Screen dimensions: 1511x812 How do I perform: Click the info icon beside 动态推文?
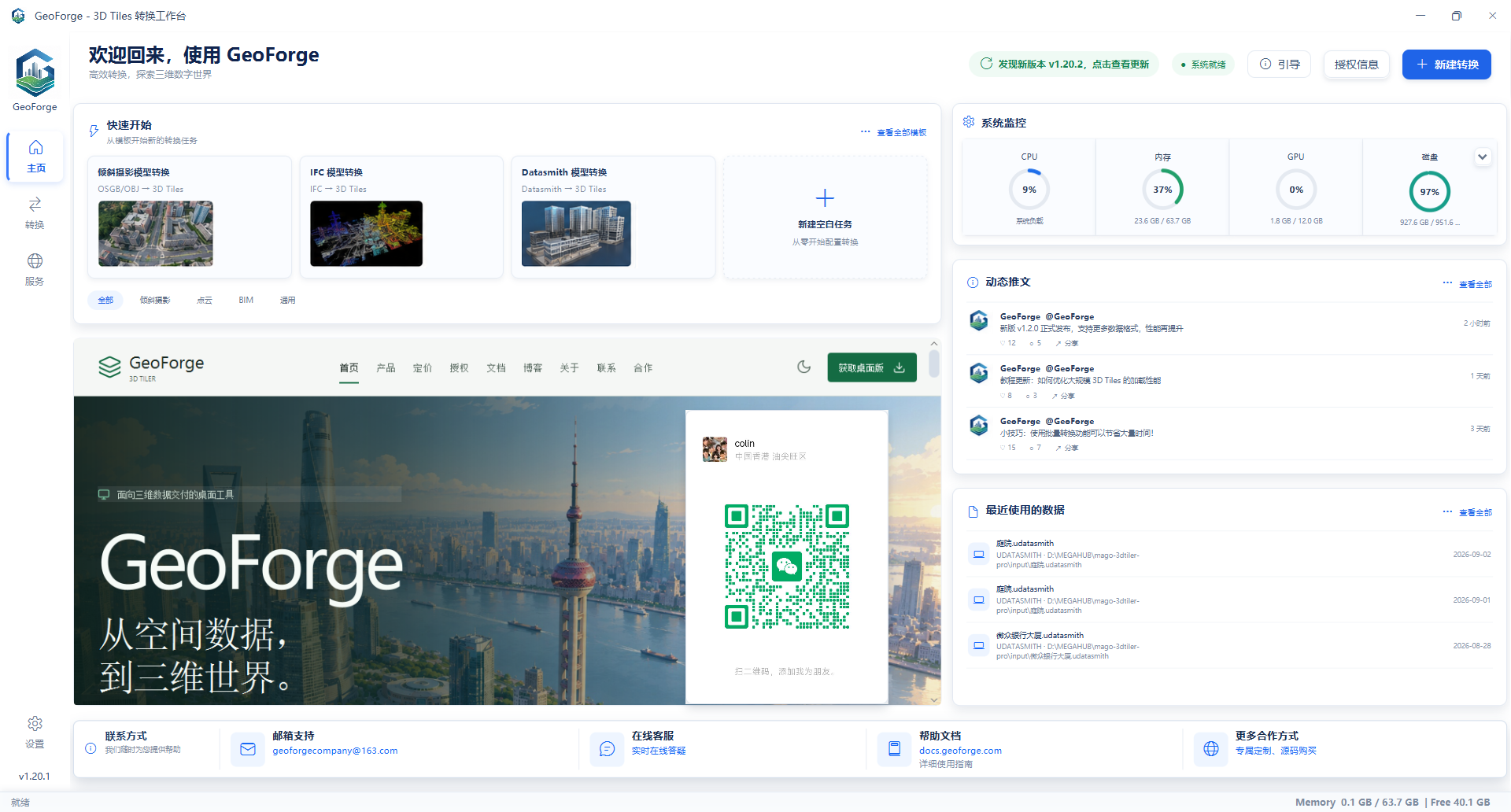click(x=973, y=282)
